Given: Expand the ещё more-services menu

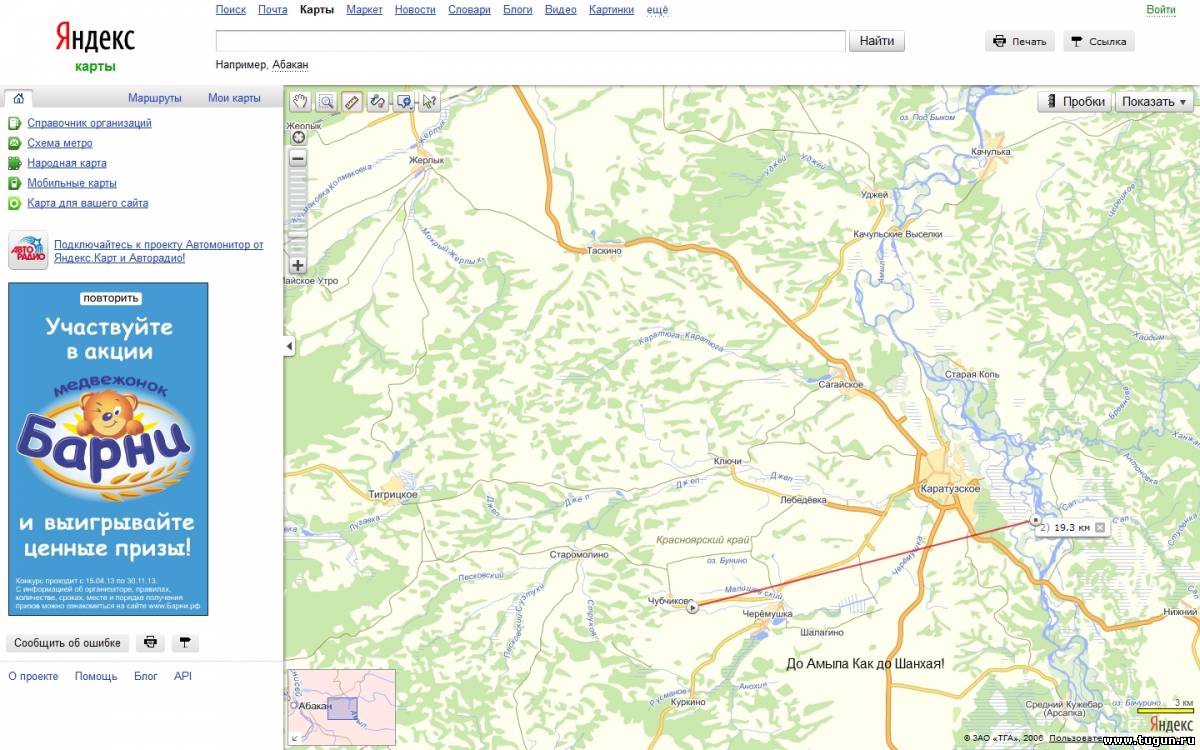Looking at the screenshot, I should point(657,10).
